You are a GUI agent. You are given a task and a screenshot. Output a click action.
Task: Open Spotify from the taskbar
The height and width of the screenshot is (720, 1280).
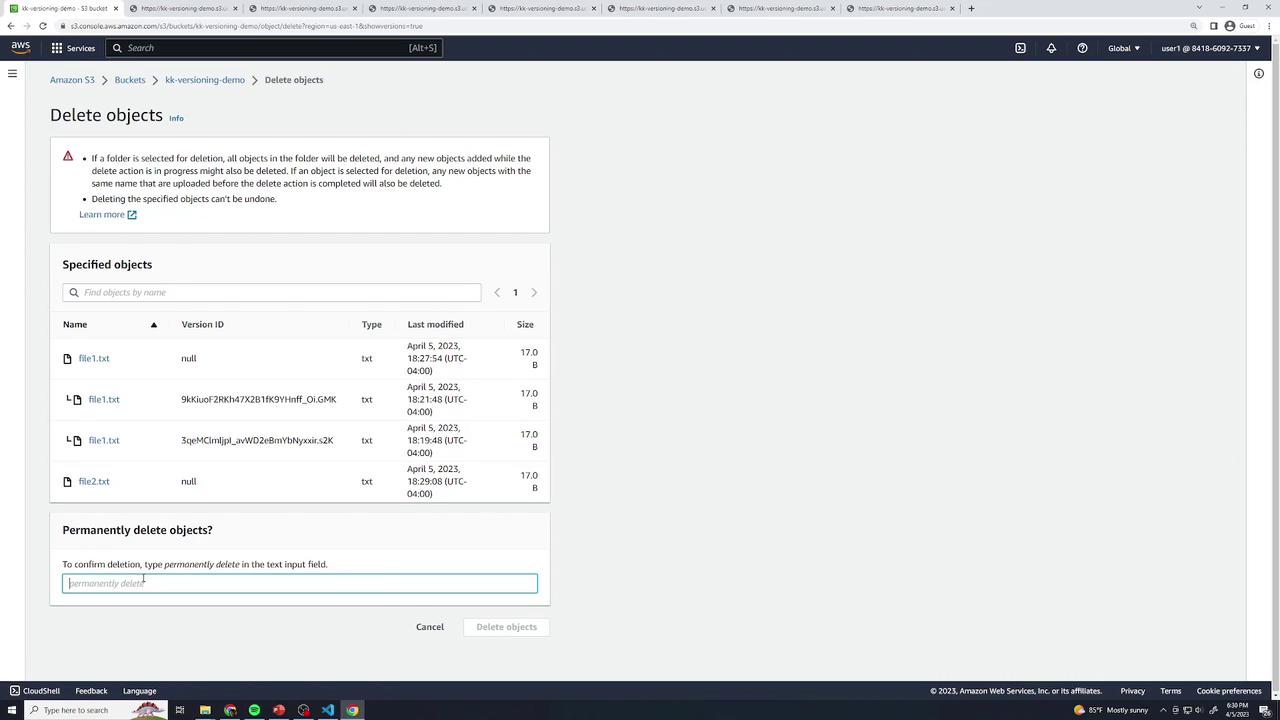[x=254, y=710]
